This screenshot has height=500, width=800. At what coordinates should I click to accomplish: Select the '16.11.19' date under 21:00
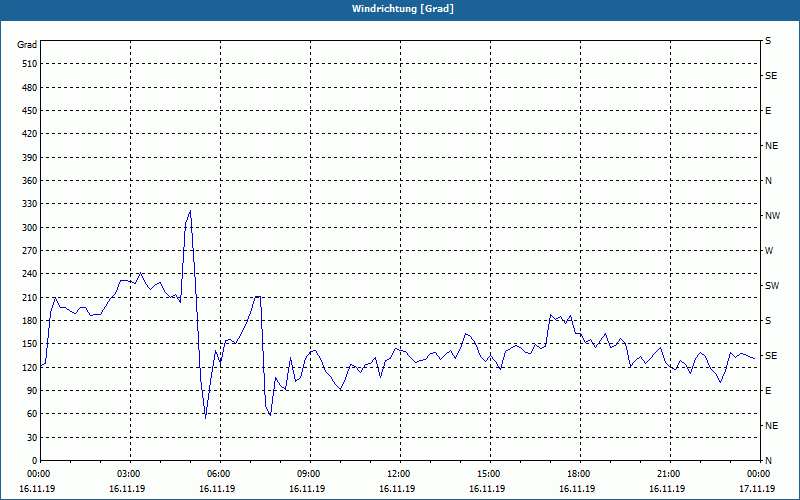(667, 489)
